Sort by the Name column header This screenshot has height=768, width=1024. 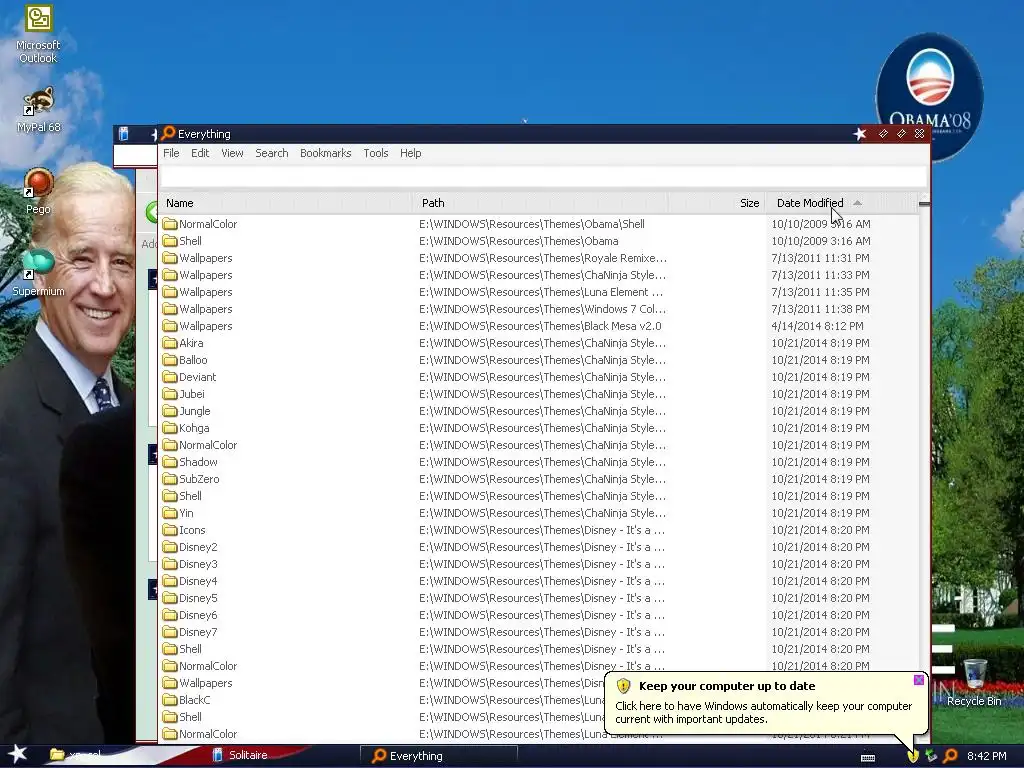coord(286,203)
